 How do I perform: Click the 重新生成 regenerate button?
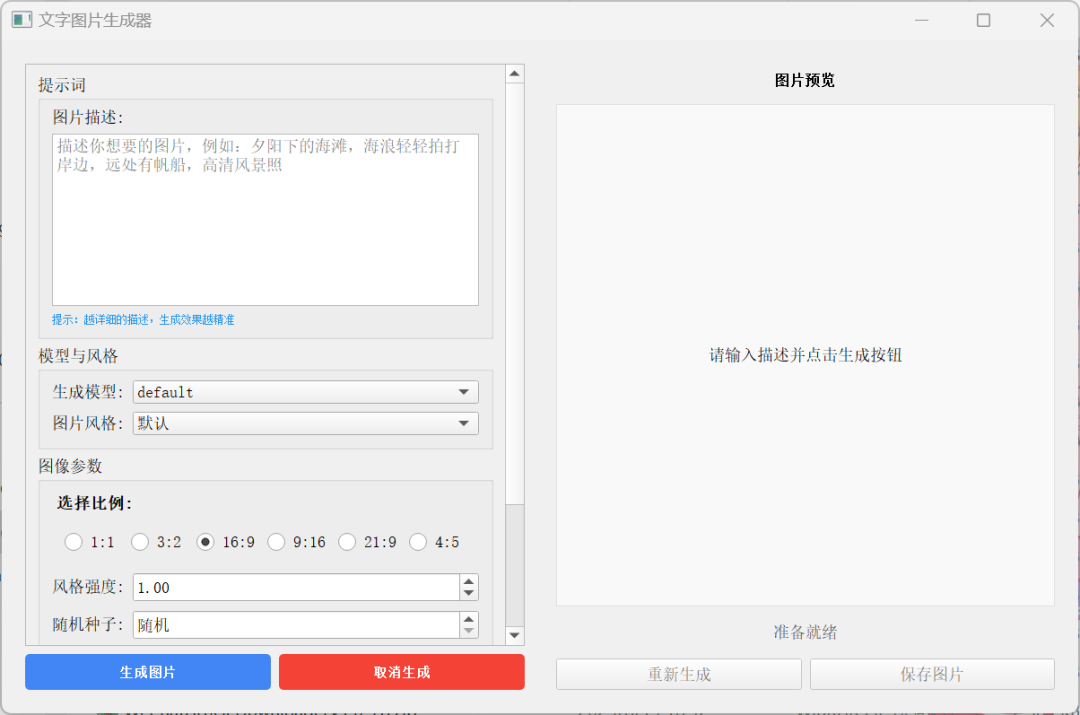[679, 673]
